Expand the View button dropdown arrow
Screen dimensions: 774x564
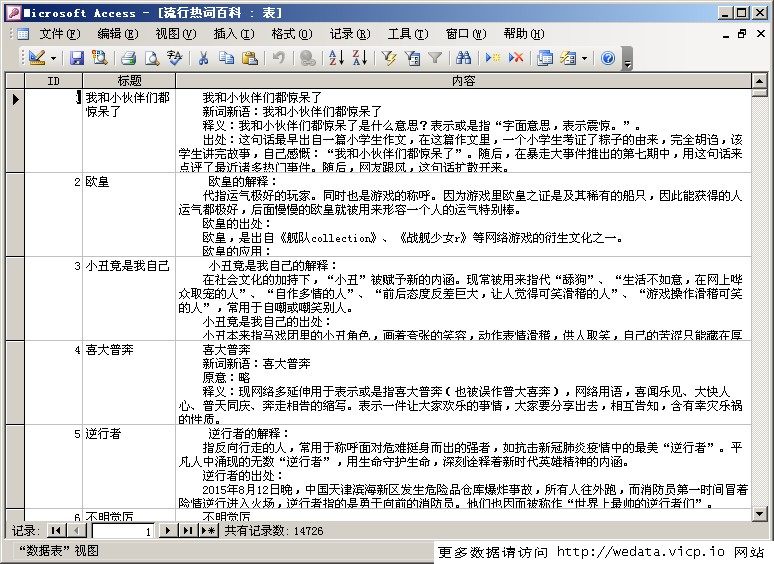pyautogui.click(x=53, y=58)
